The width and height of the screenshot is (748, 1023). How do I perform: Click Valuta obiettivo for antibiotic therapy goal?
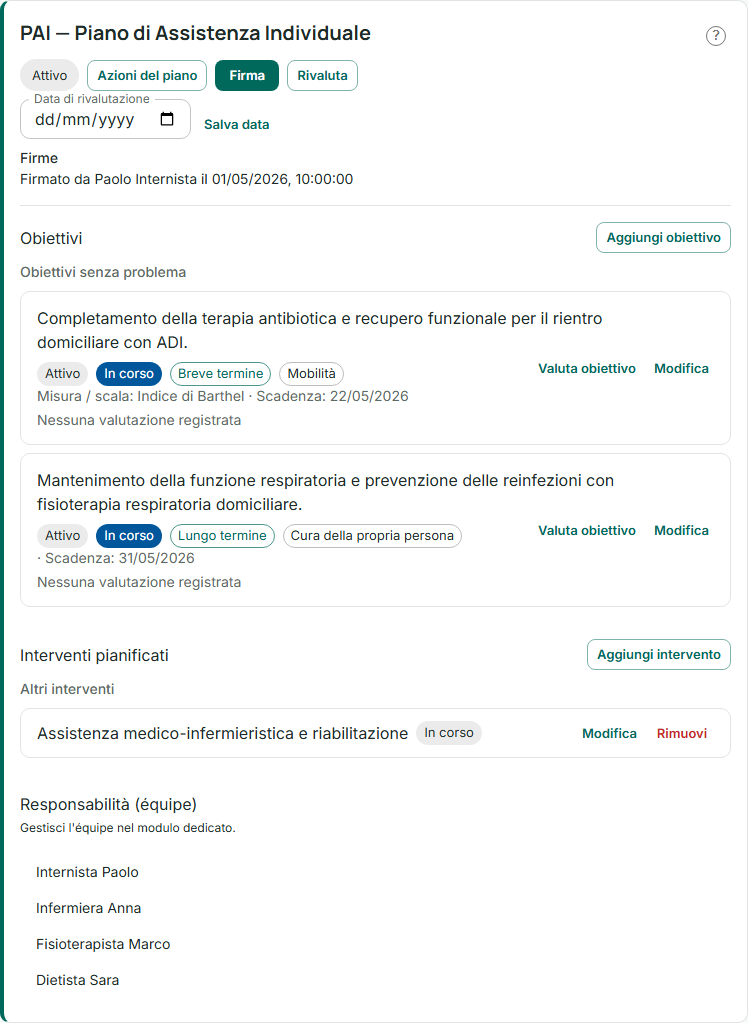(x=586, y=369)
